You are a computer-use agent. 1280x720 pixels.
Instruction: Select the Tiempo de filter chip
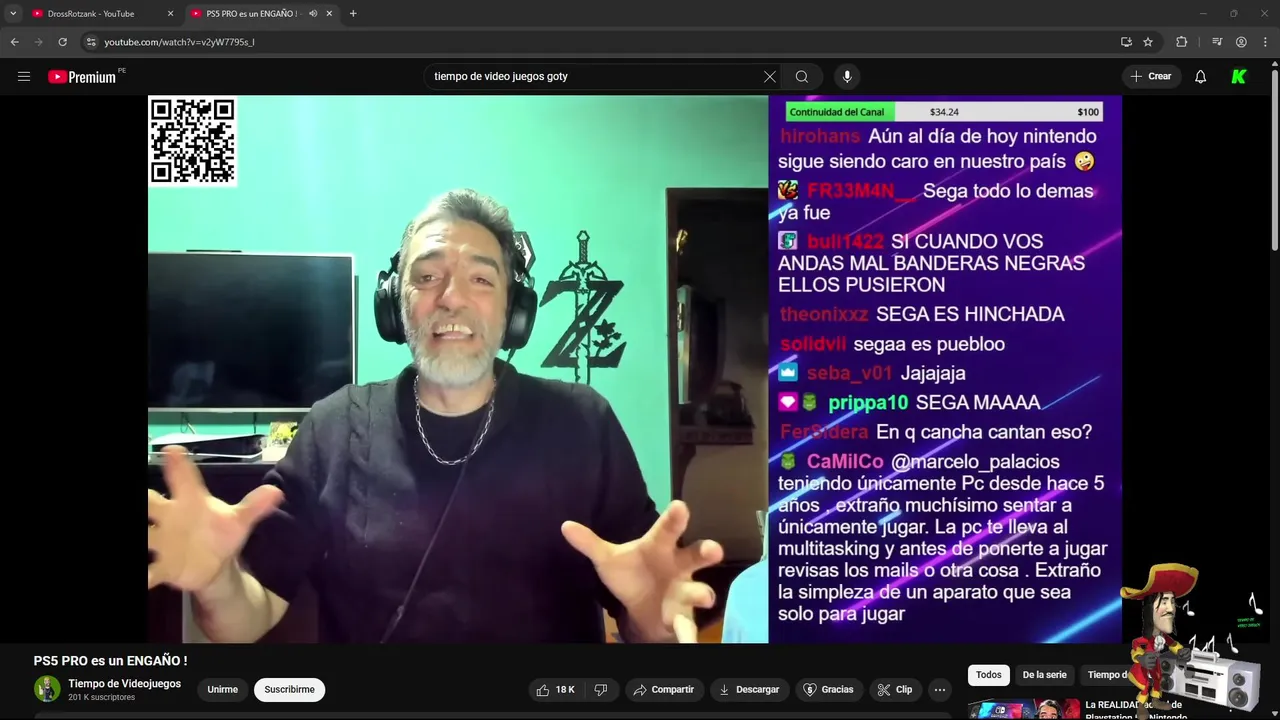(x=1105, y=675)
